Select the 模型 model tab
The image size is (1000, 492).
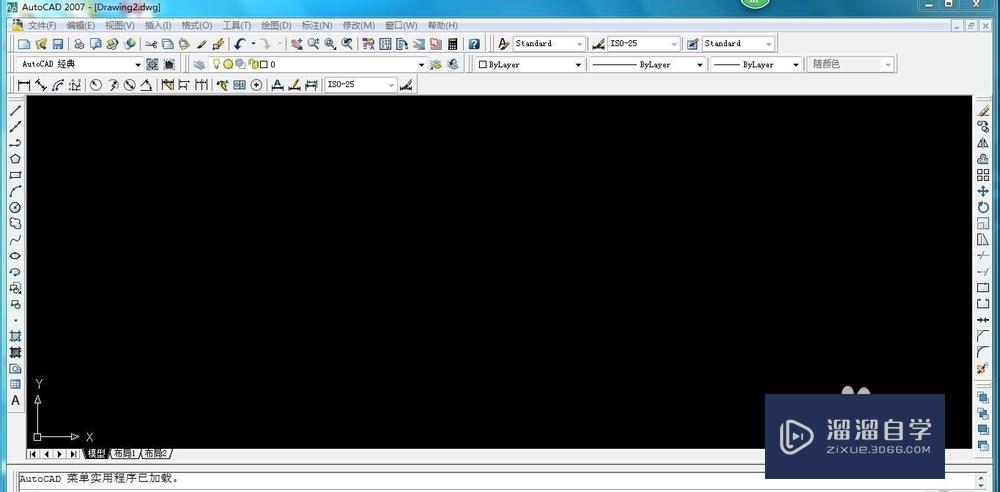coord(96,454)
